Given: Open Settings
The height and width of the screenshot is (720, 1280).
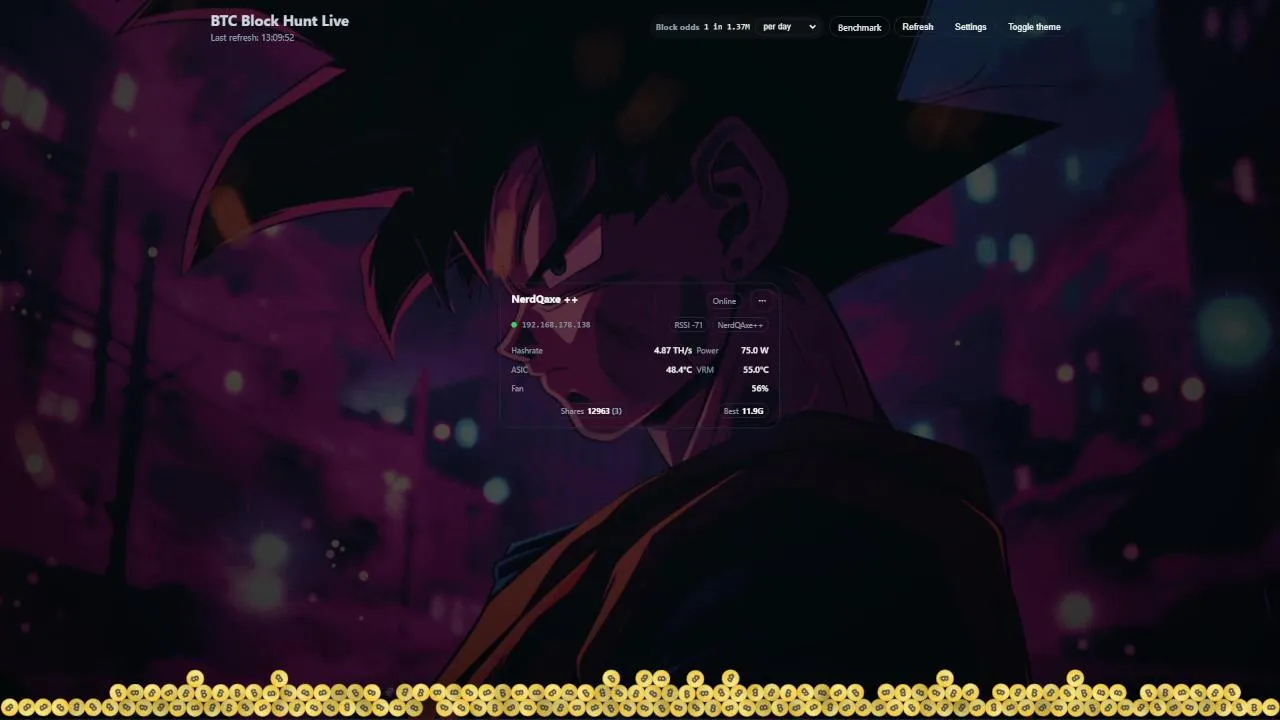Looking at the screenshot, I should tap(970, 27).
